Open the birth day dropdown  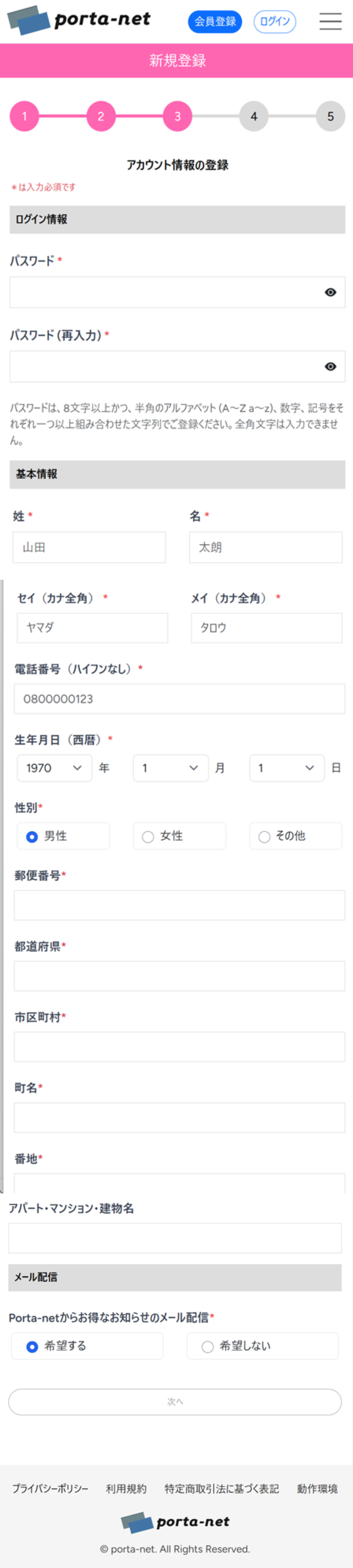pos(287,768)
